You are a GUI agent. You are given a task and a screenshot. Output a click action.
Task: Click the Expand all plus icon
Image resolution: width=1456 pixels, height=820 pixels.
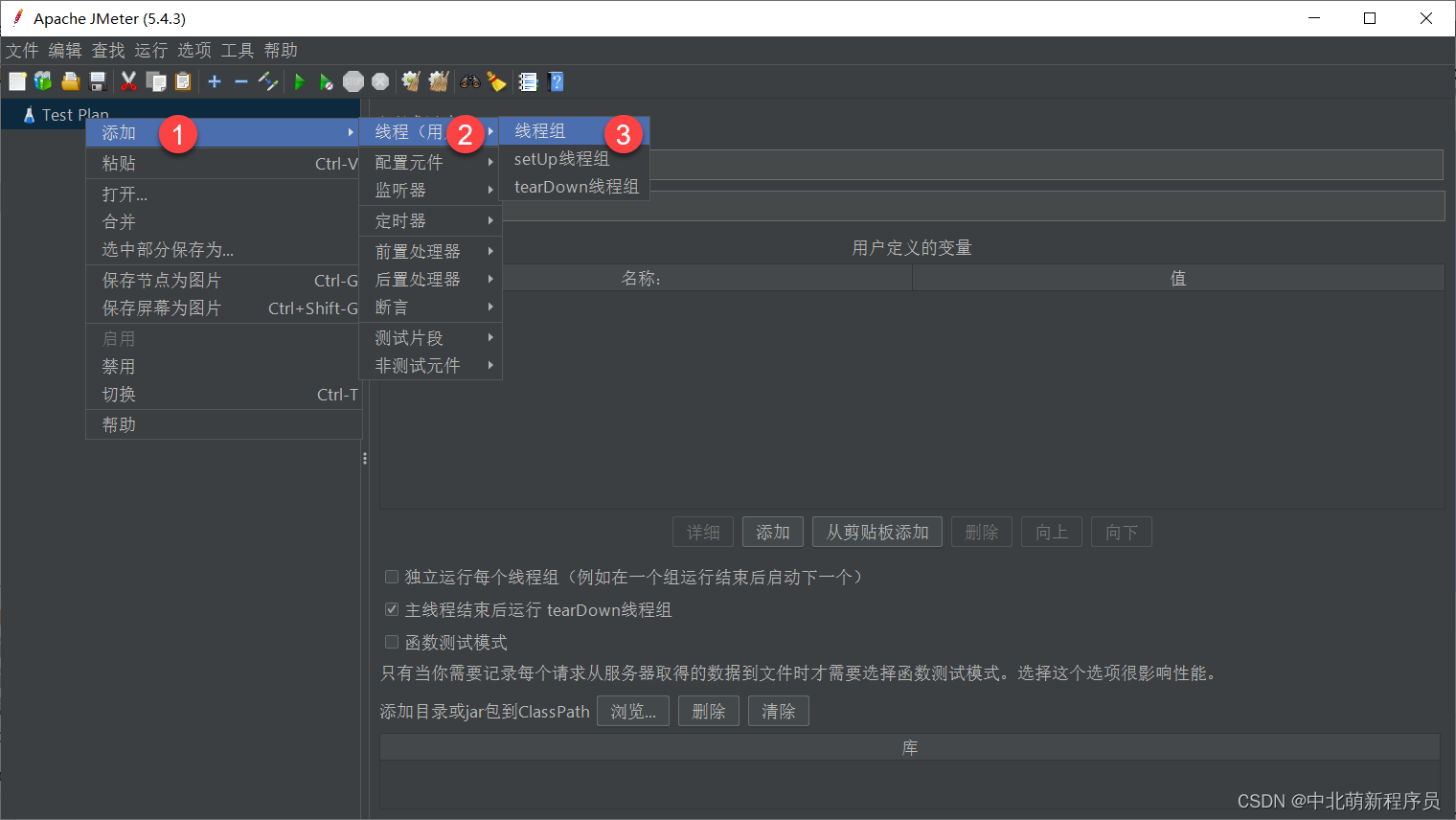(x=215, y=81)
